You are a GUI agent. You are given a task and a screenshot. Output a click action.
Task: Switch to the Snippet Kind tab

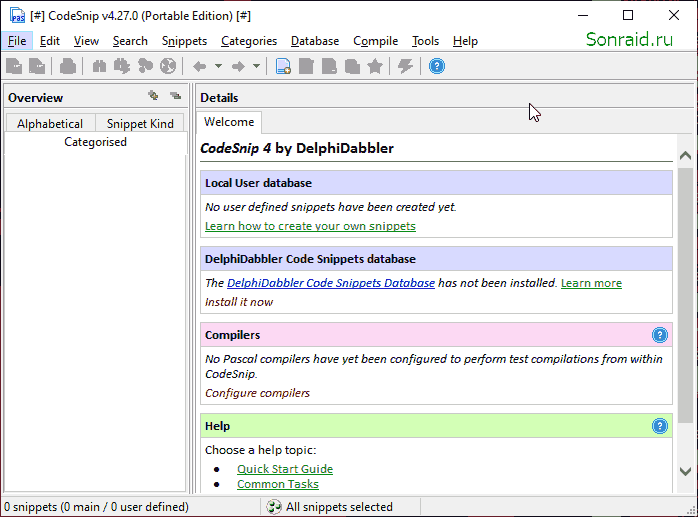click(140, 124)
